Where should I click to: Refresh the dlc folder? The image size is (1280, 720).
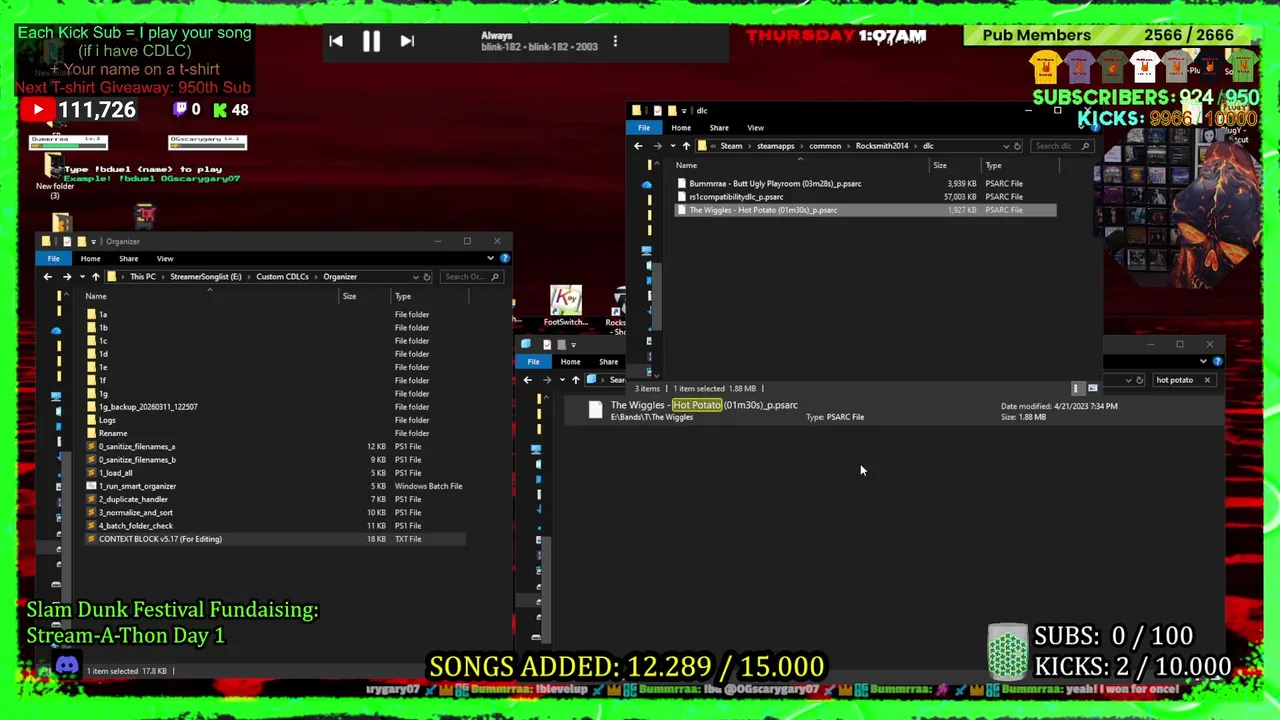[1017, 146]
